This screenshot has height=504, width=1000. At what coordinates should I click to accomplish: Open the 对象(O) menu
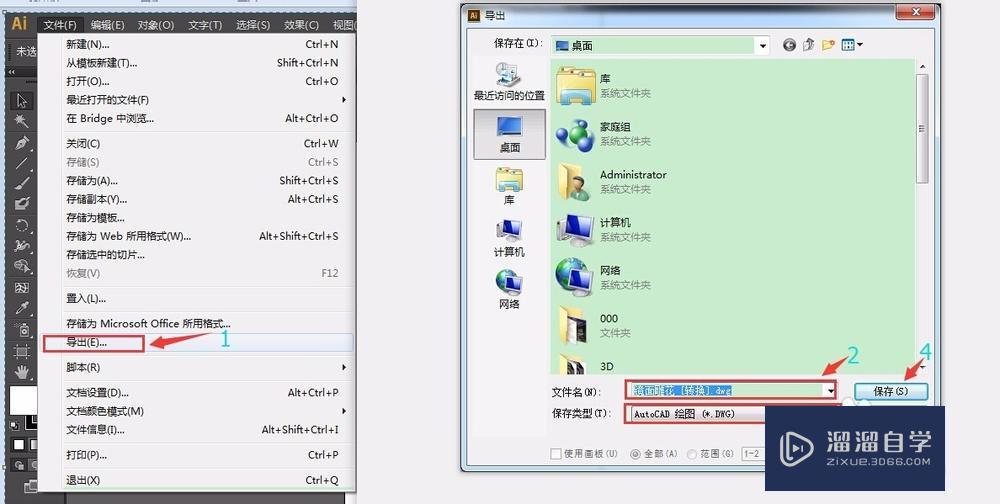point(156,25)
